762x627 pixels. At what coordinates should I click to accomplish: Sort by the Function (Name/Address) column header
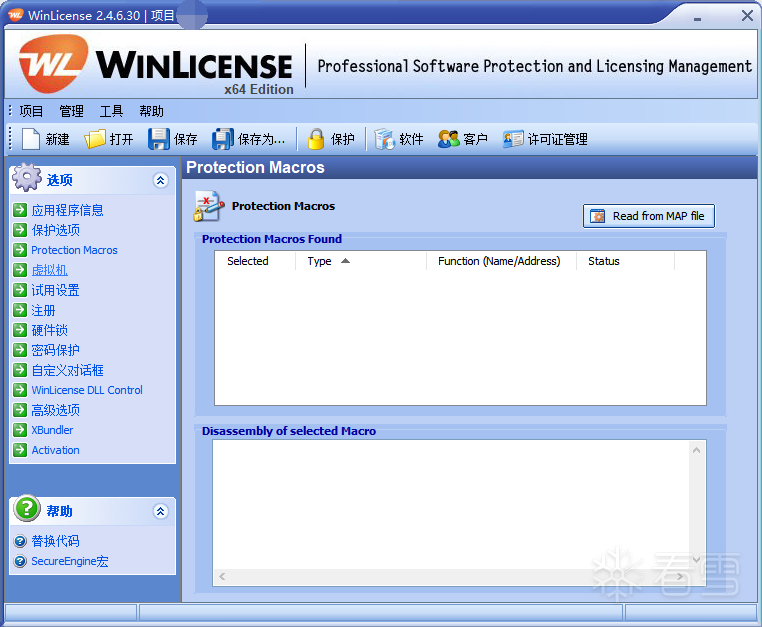501,261
